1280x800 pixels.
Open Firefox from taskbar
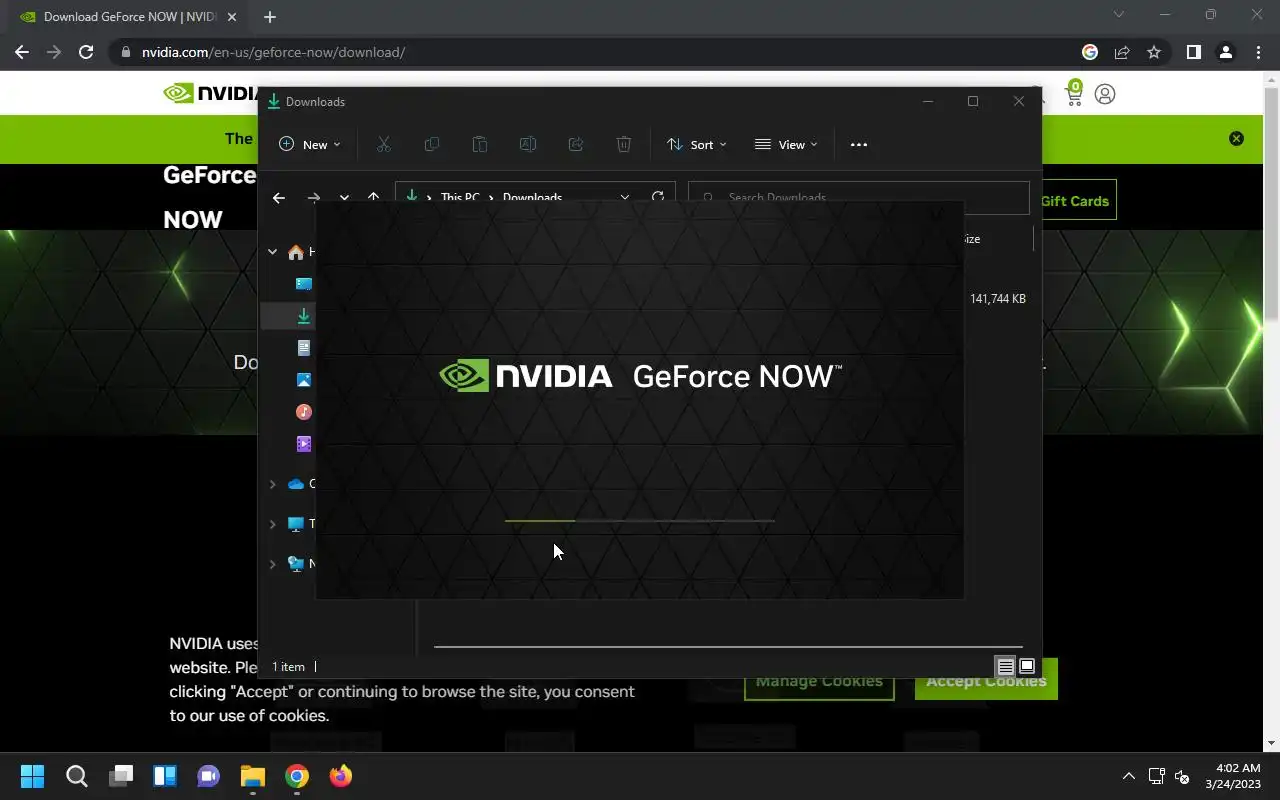(x=341, y=776)
